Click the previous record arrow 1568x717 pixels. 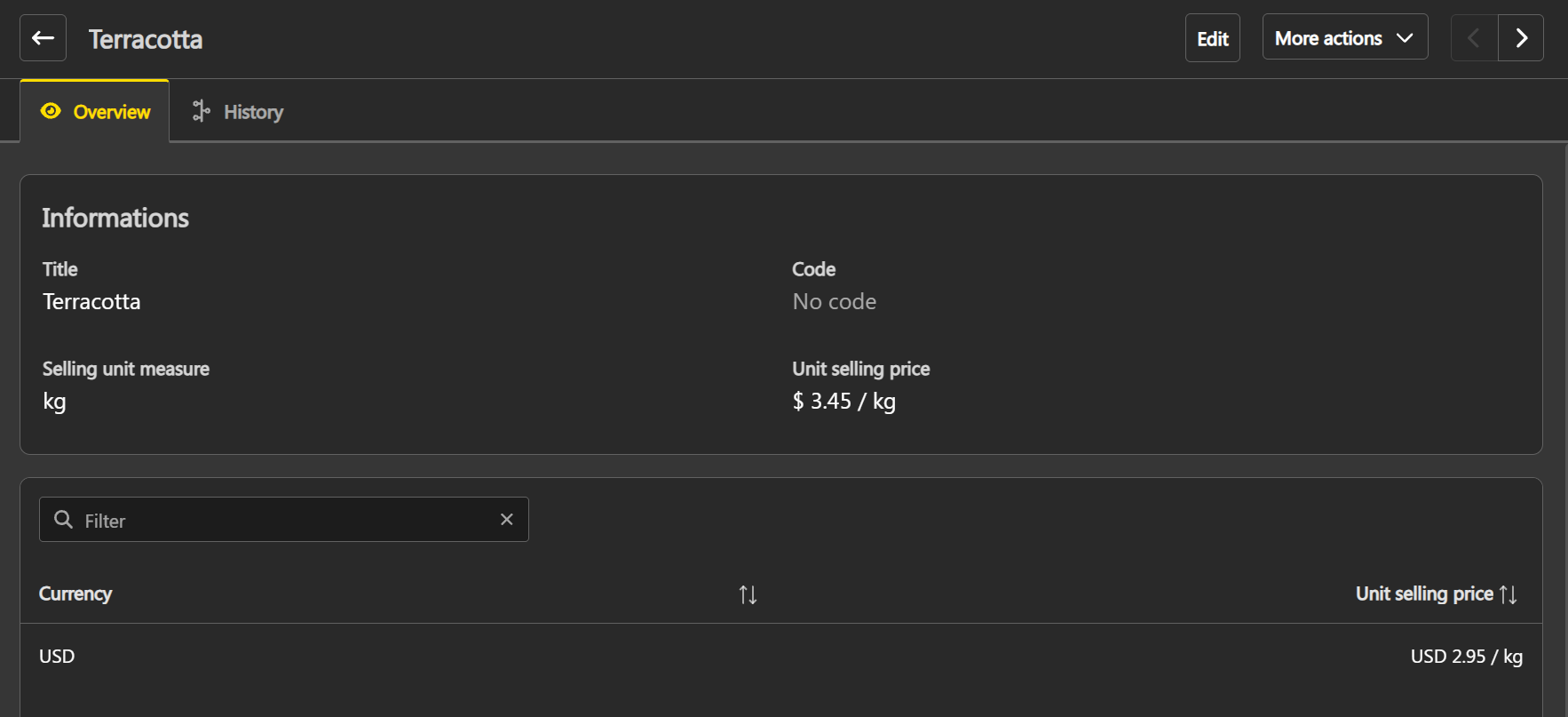point(1474,38)
